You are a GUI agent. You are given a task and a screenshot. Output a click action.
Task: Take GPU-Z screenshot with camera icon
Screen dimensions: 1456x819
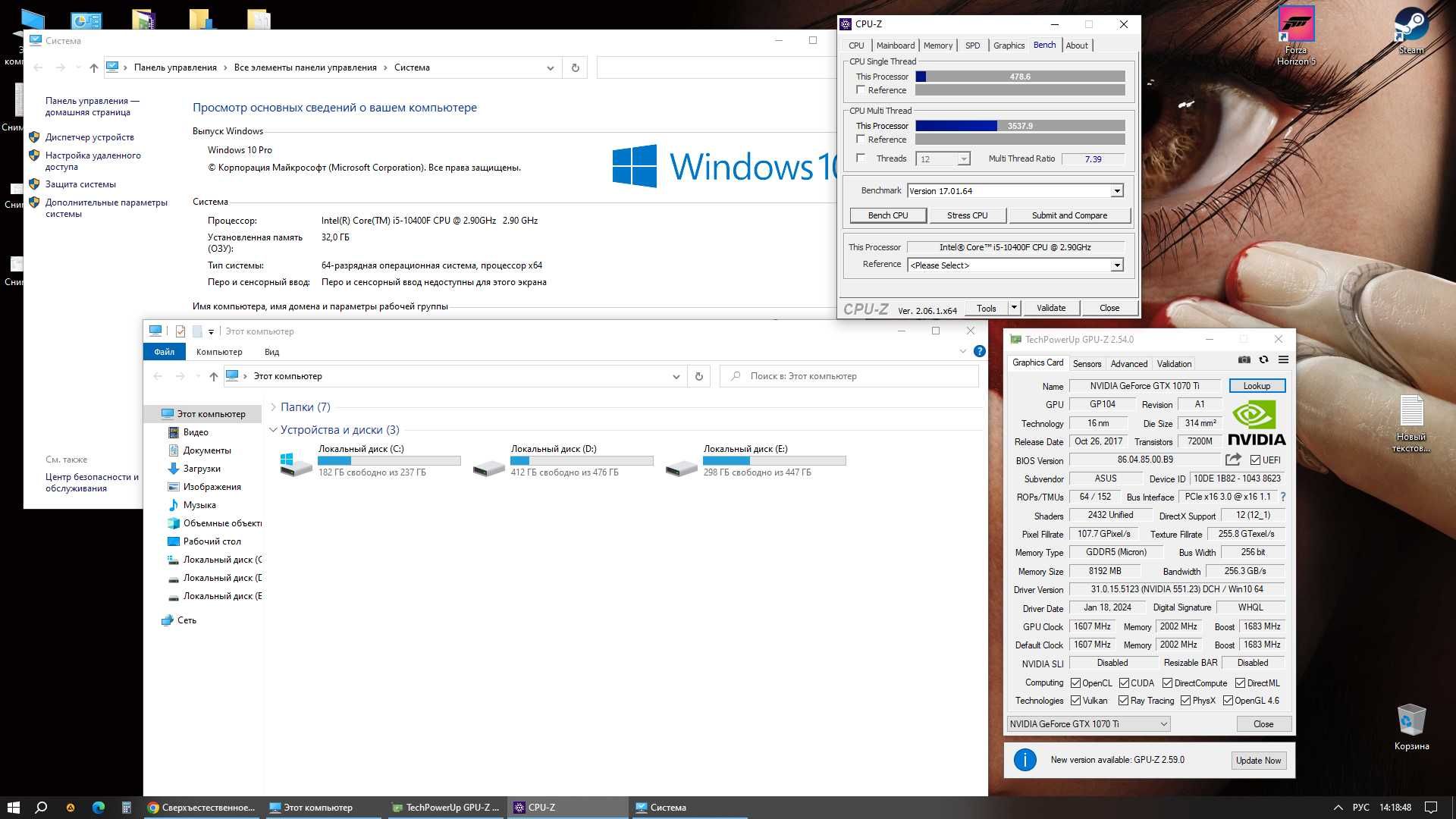tap(1244, 359)
